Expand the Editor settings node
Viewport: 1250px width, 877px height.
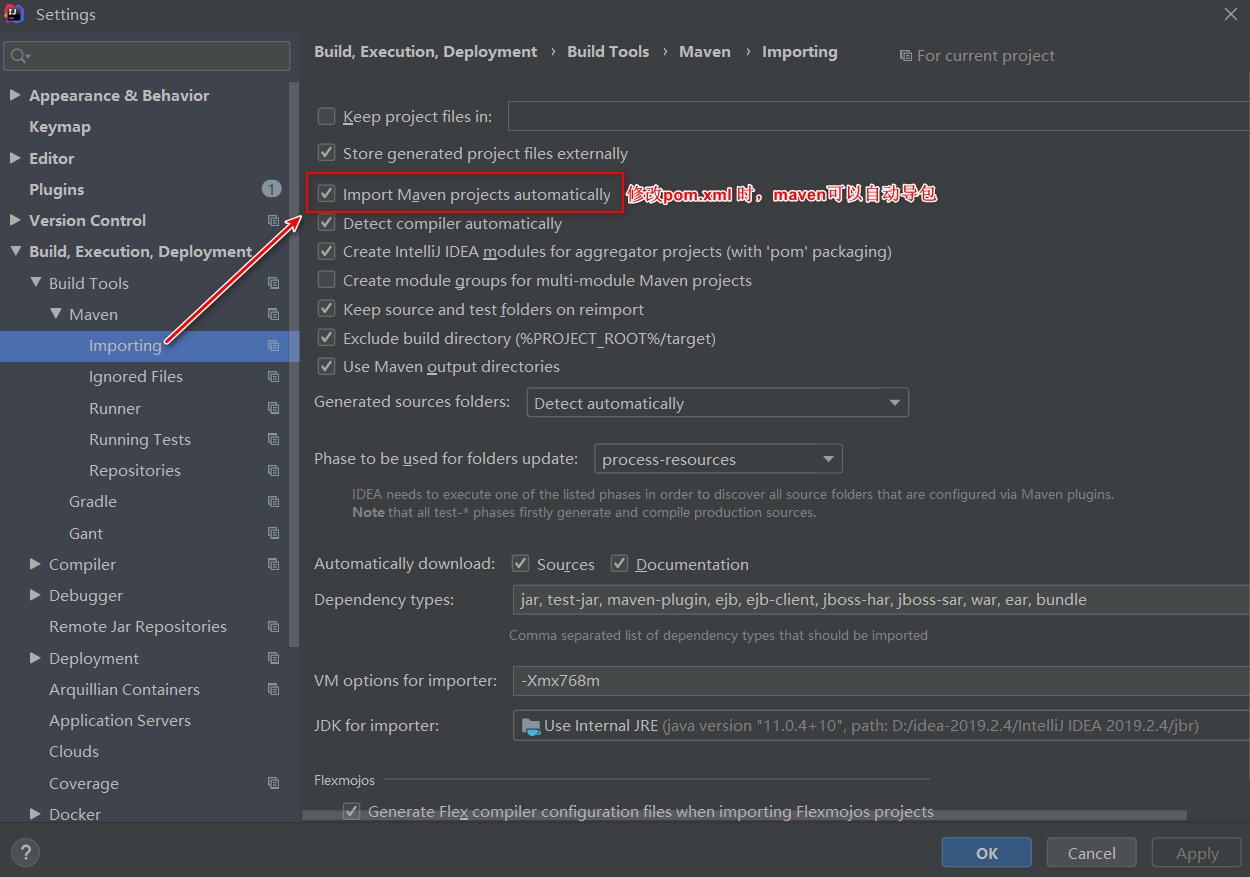coord(14,158)
